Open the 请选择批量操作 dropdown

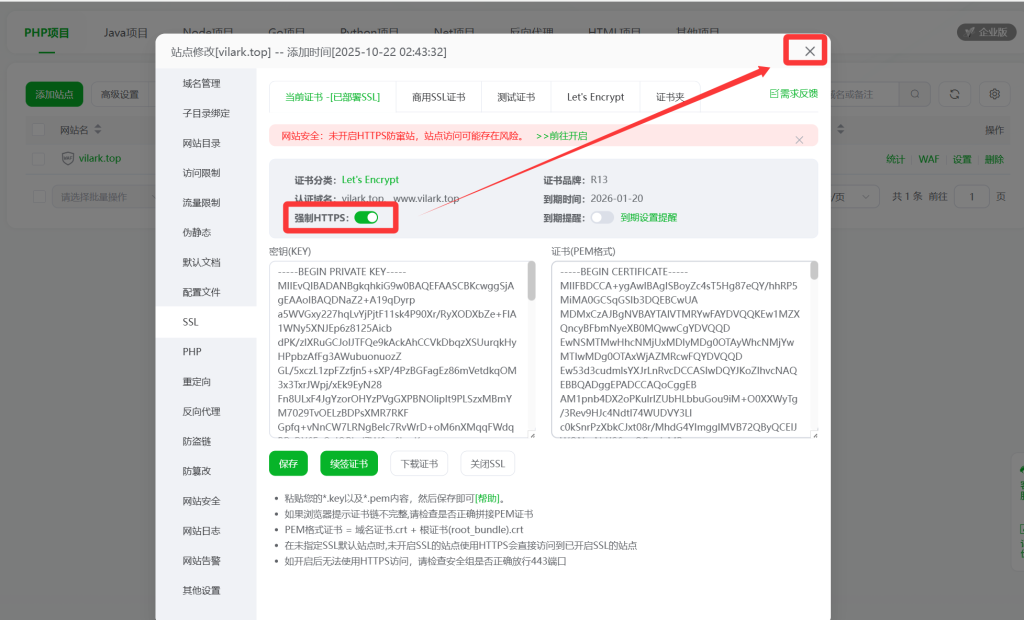click(x=95, y=196)
